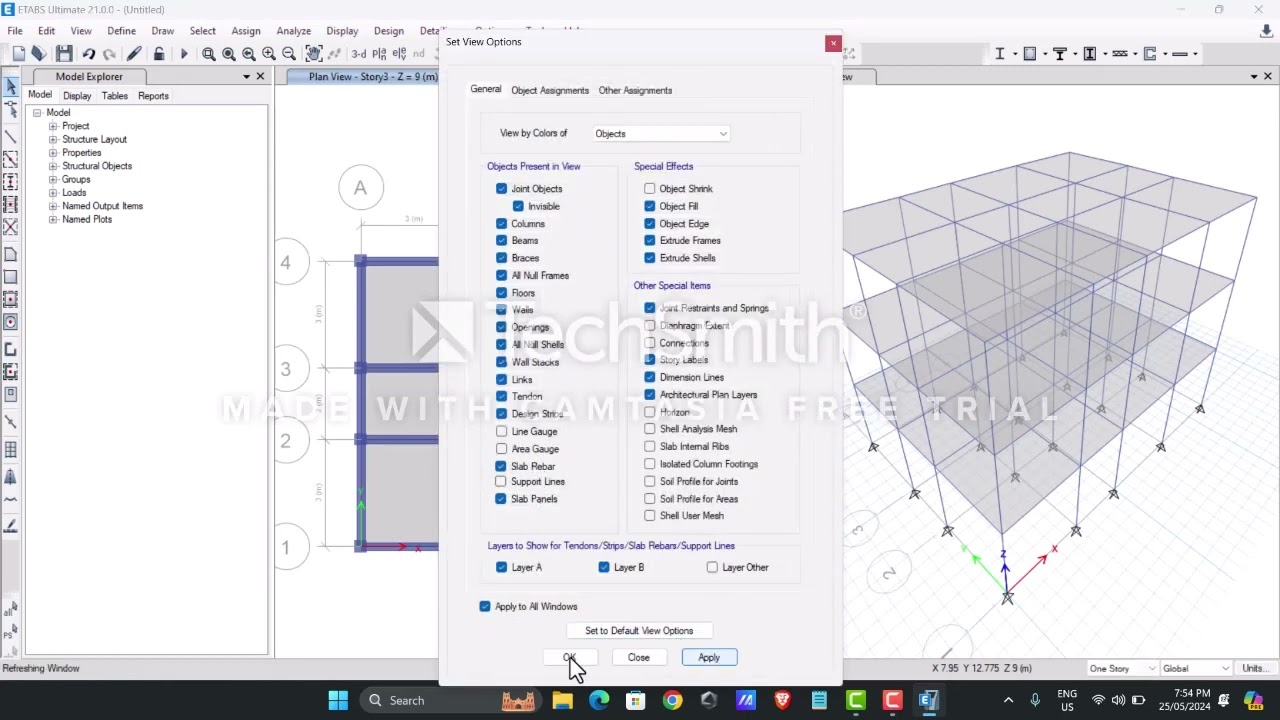The image size is (1280, 720).
Task: Click the Units button in status bar
Action: [1254, 668]
